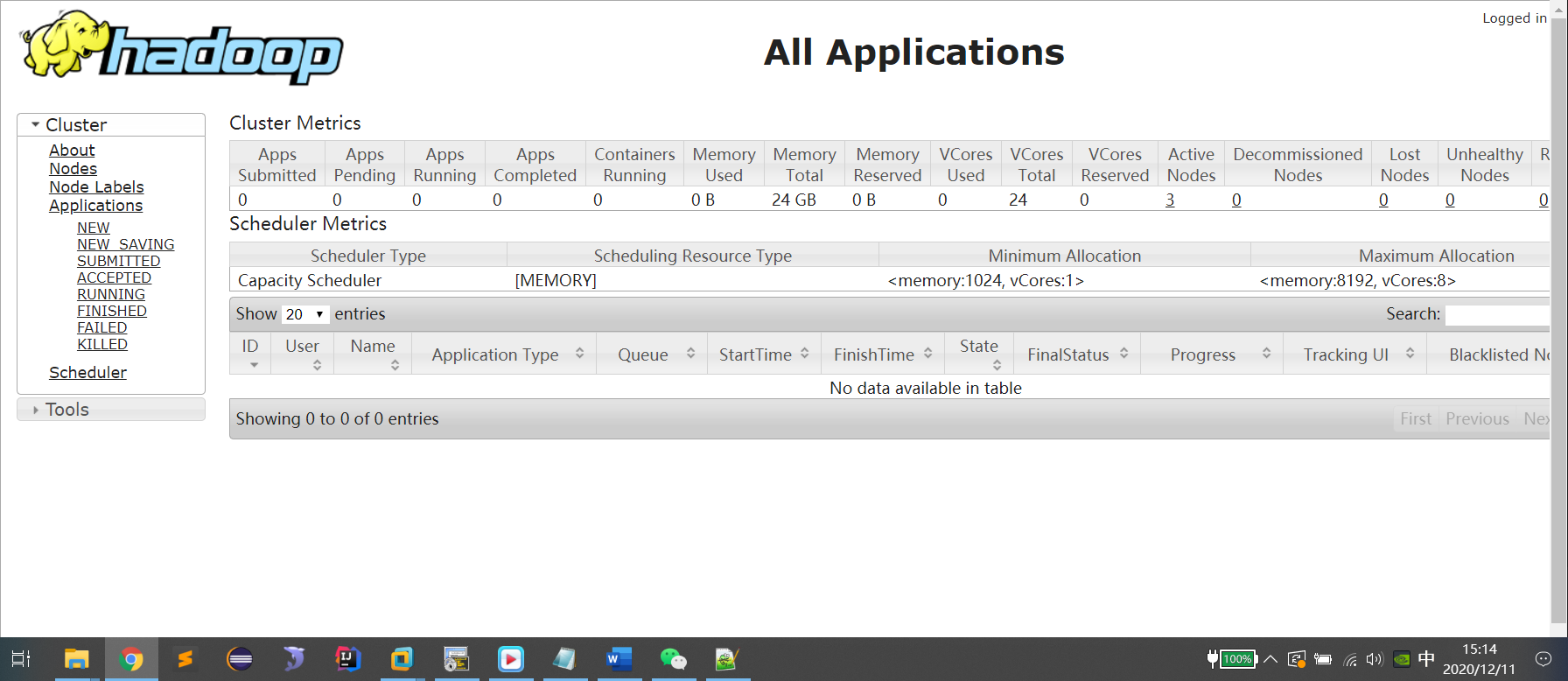Open the system battery power tray icon
This screenshot has height=681, width=1568.
(1323, 660)
